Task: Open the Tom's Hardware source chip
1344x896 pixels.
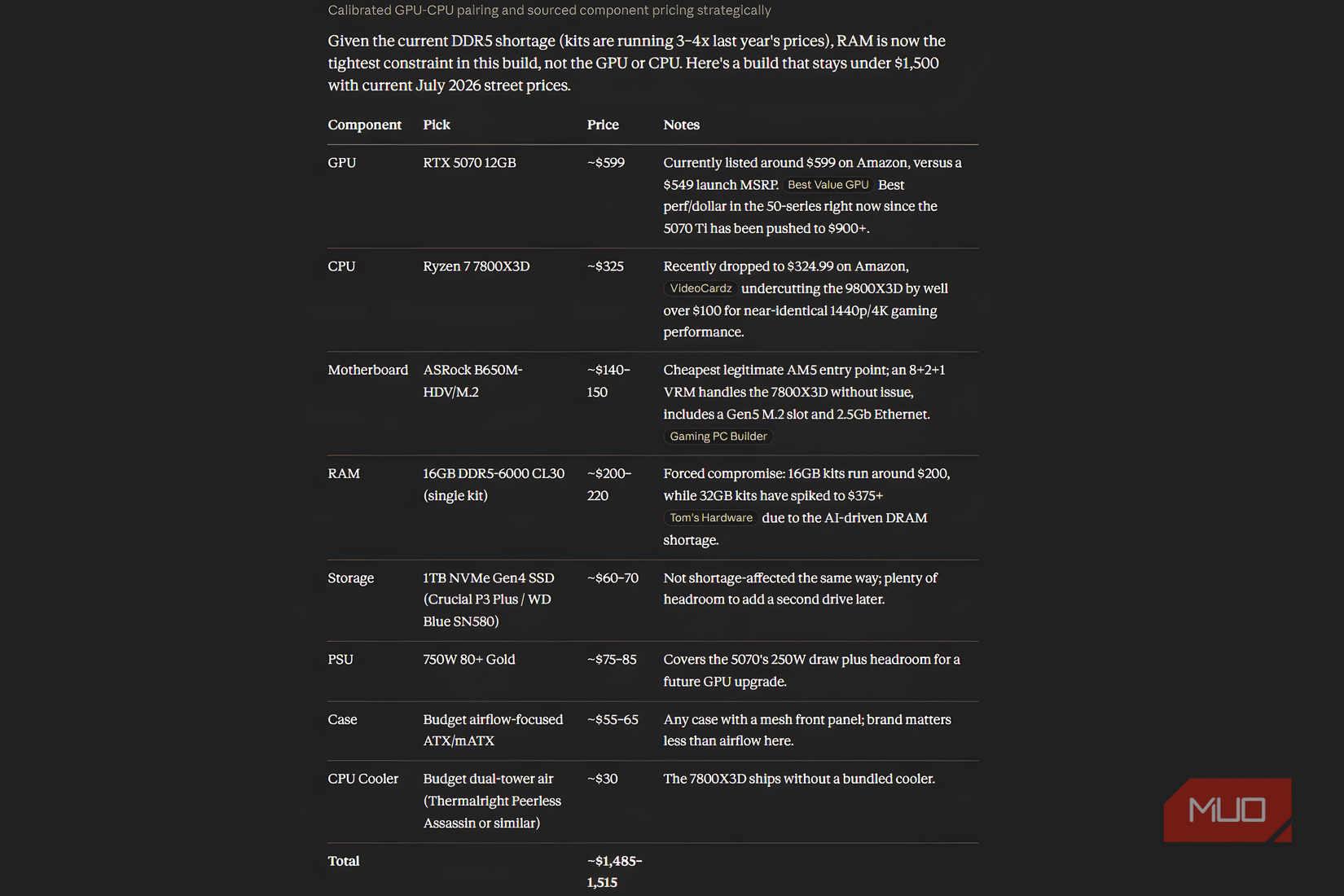Action: click(710, 518)
